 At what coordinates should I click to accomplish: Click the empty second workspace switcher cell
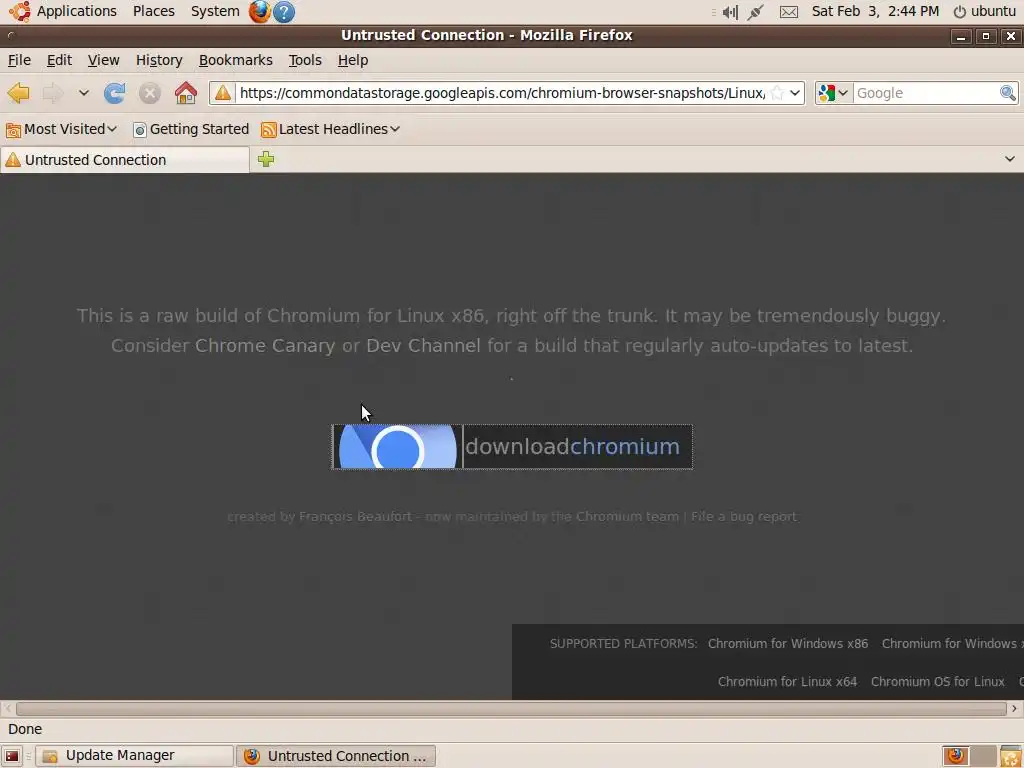point(984,756)
